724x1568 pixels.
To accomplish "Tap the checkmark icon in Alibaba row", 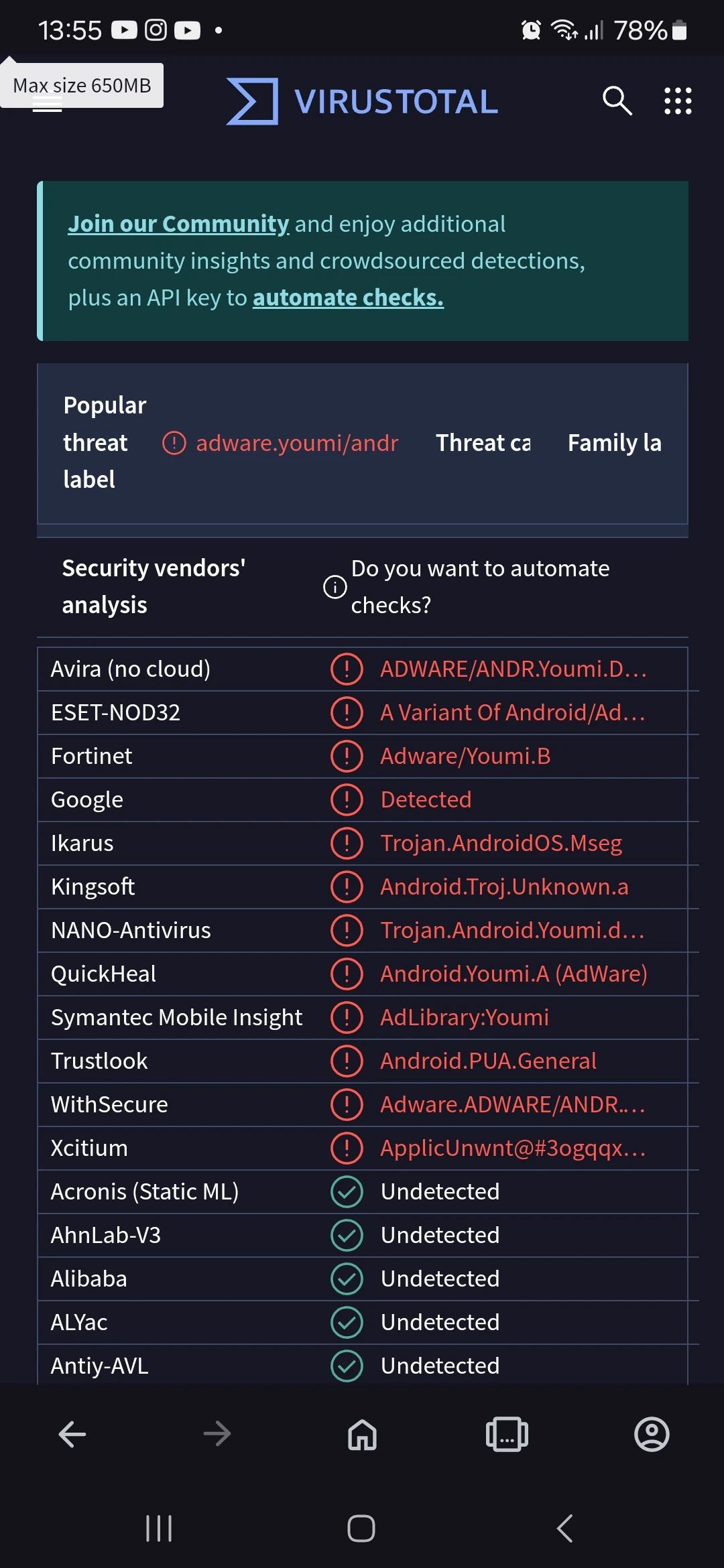I will point(347,1279).
